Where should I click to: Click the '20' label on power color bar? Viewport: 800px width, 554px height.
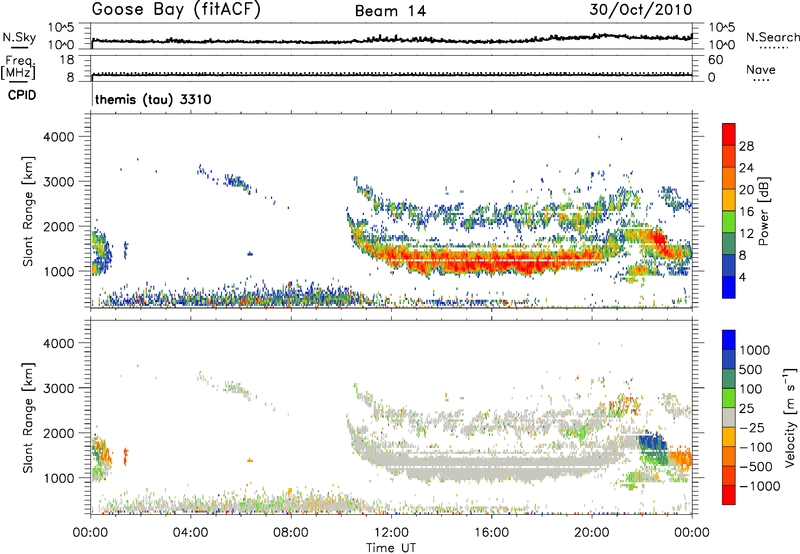[746, 190]
